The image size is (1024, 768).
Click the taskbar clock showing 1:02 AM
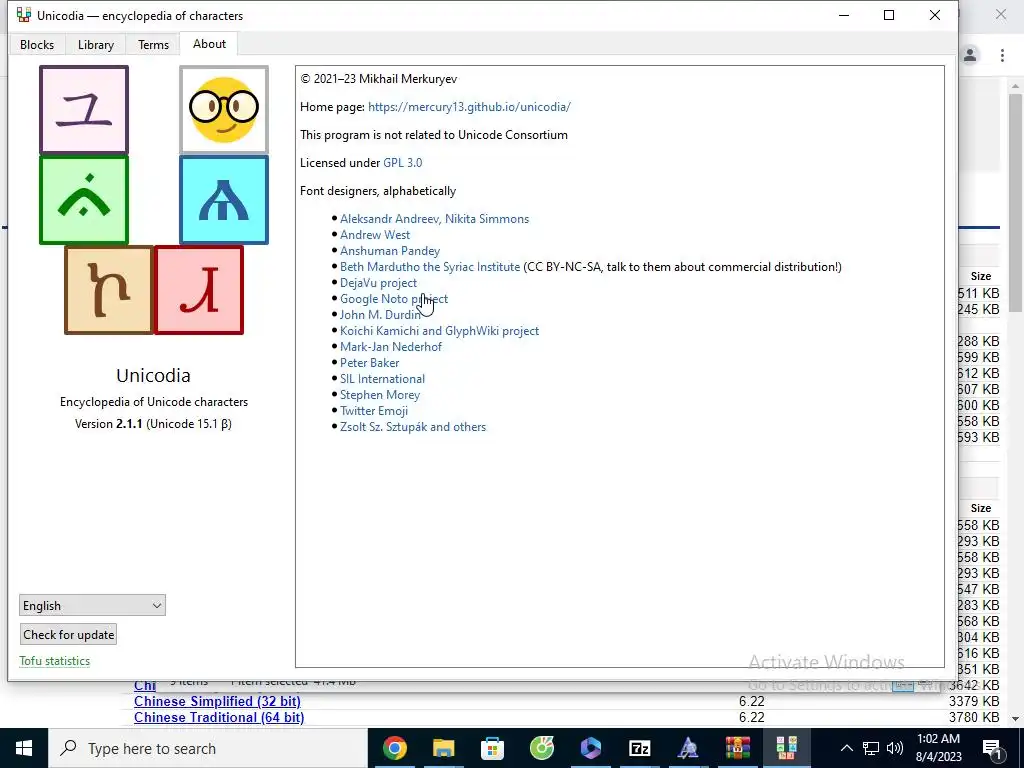(938, 748)
